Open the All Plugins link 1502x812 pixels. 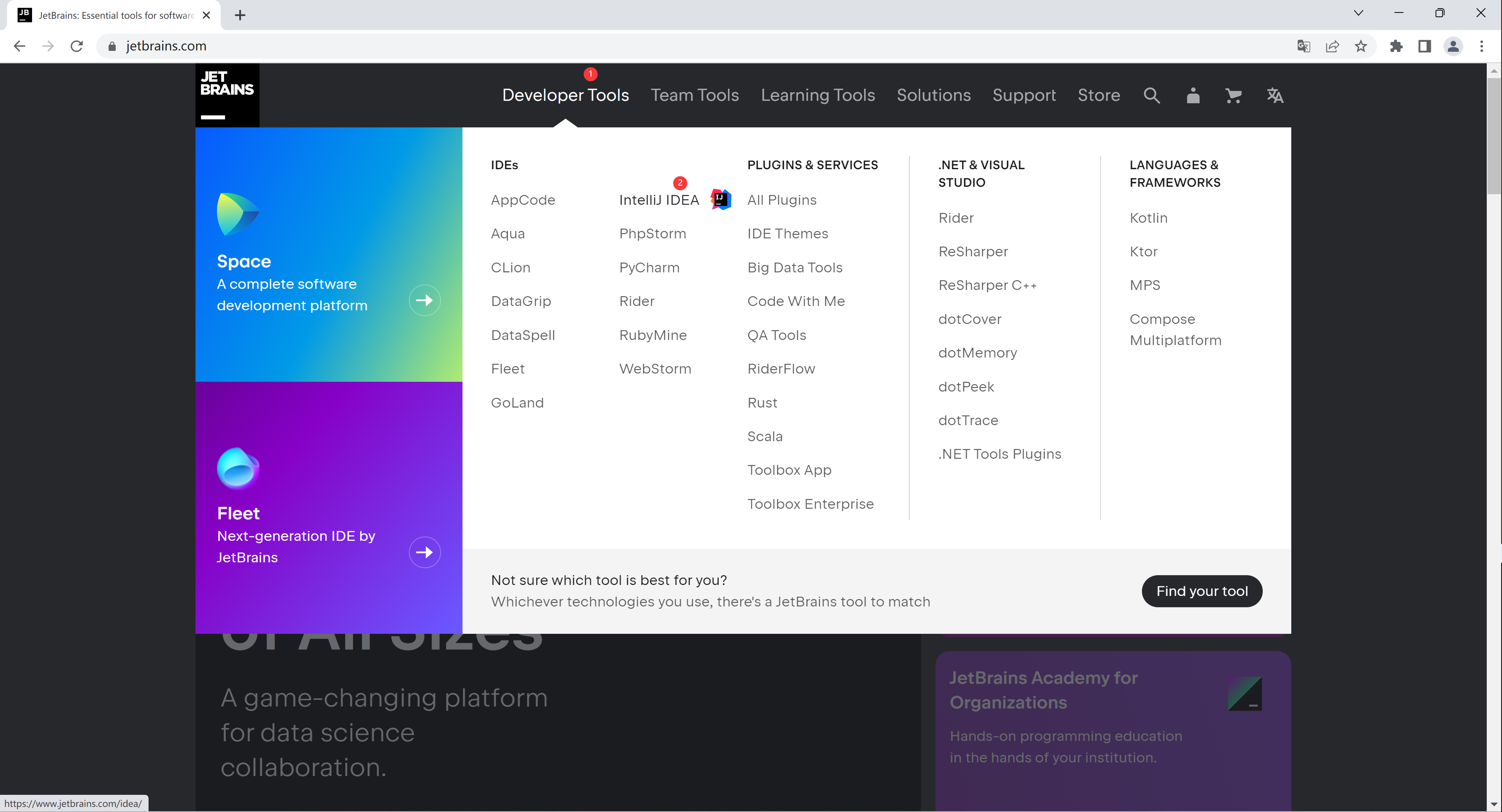coord(781,200)
